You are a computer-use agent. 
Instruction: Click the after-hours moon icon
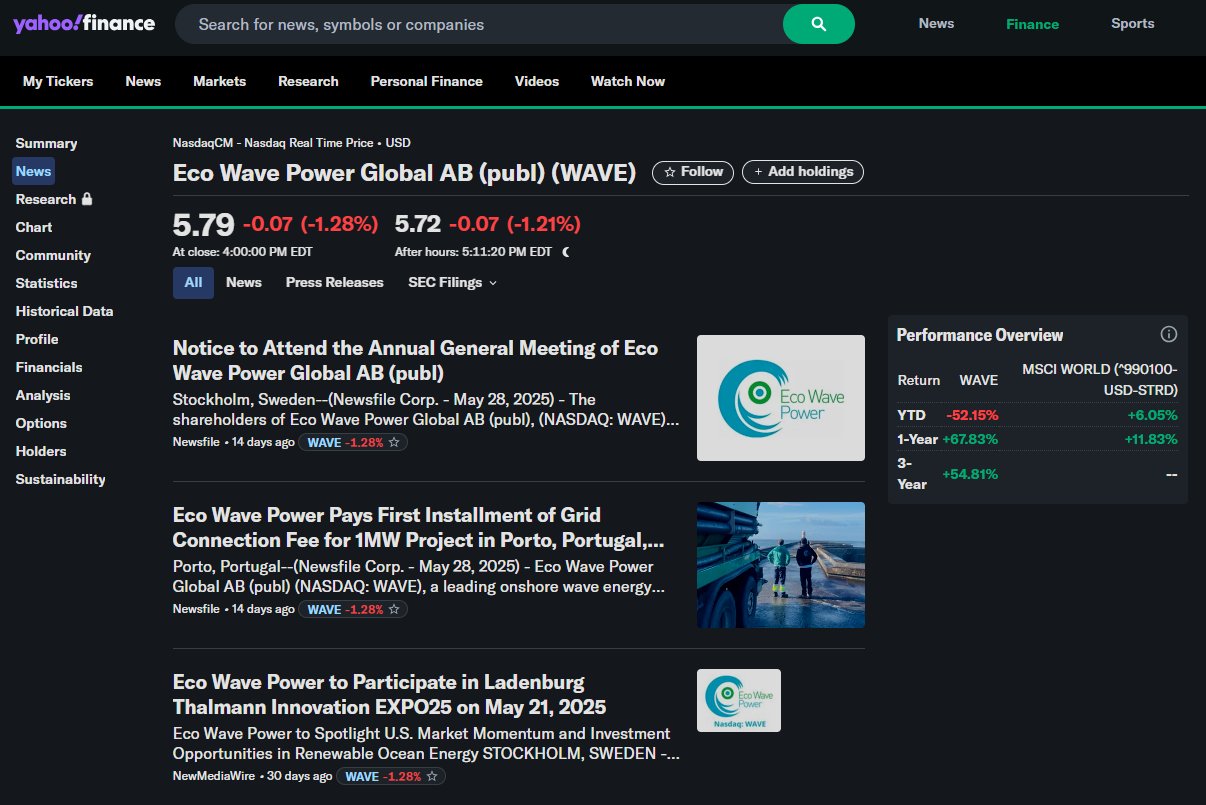[566, 252]
